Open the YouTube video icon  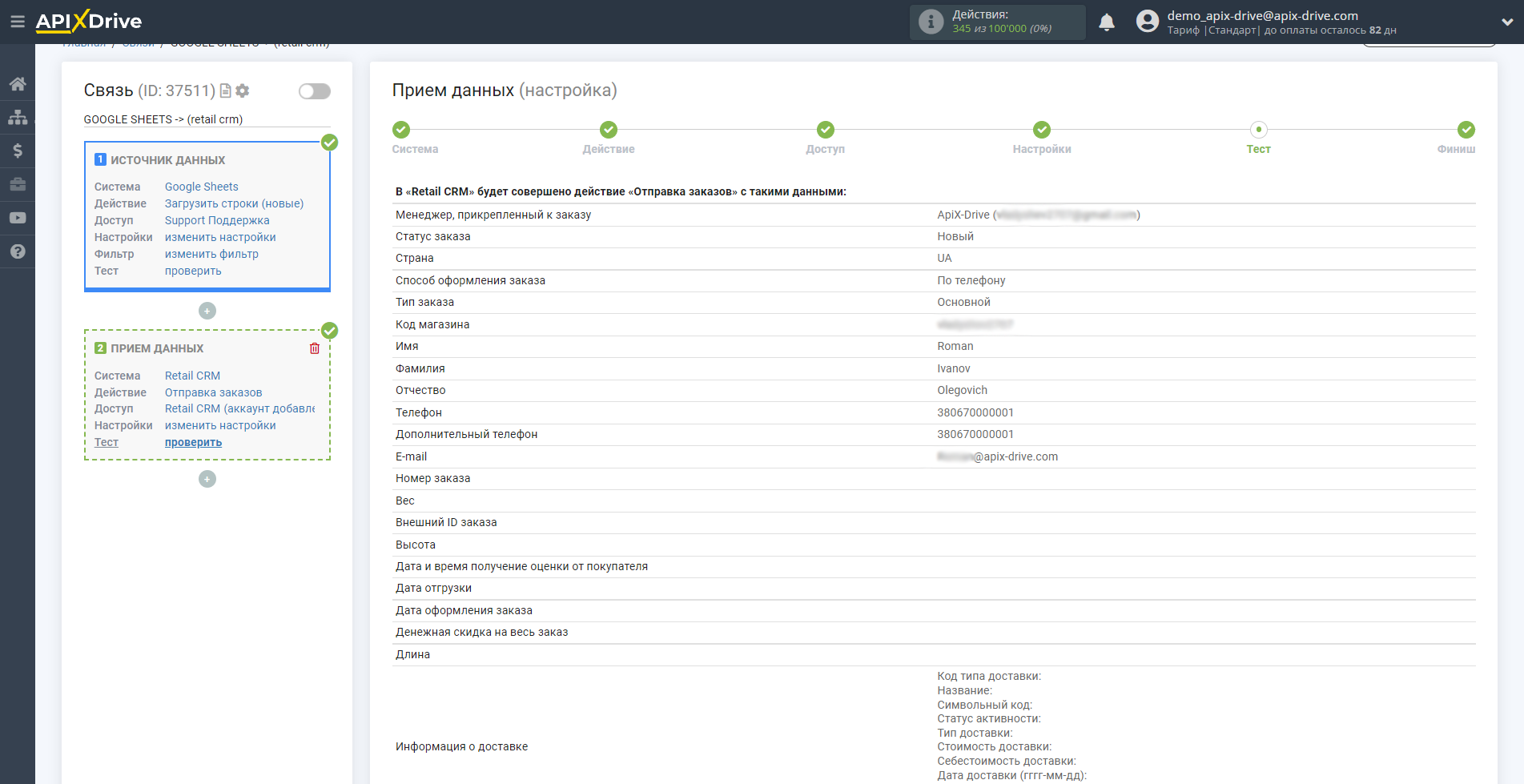(18, 218)
